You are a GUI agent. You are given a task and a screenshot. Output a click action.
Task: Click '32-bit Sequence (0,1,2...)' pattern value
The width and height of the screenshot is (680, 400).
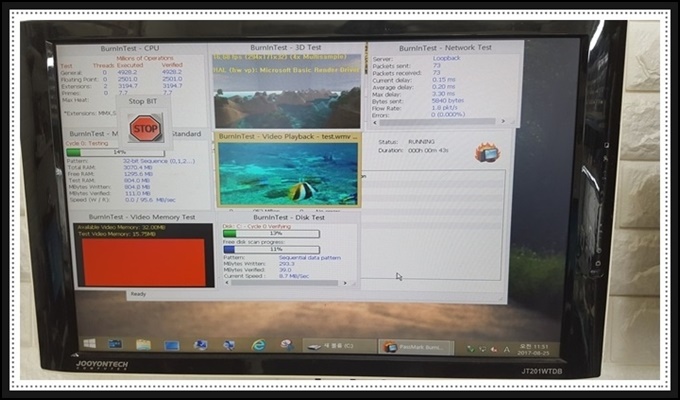[x=159, y=161]
